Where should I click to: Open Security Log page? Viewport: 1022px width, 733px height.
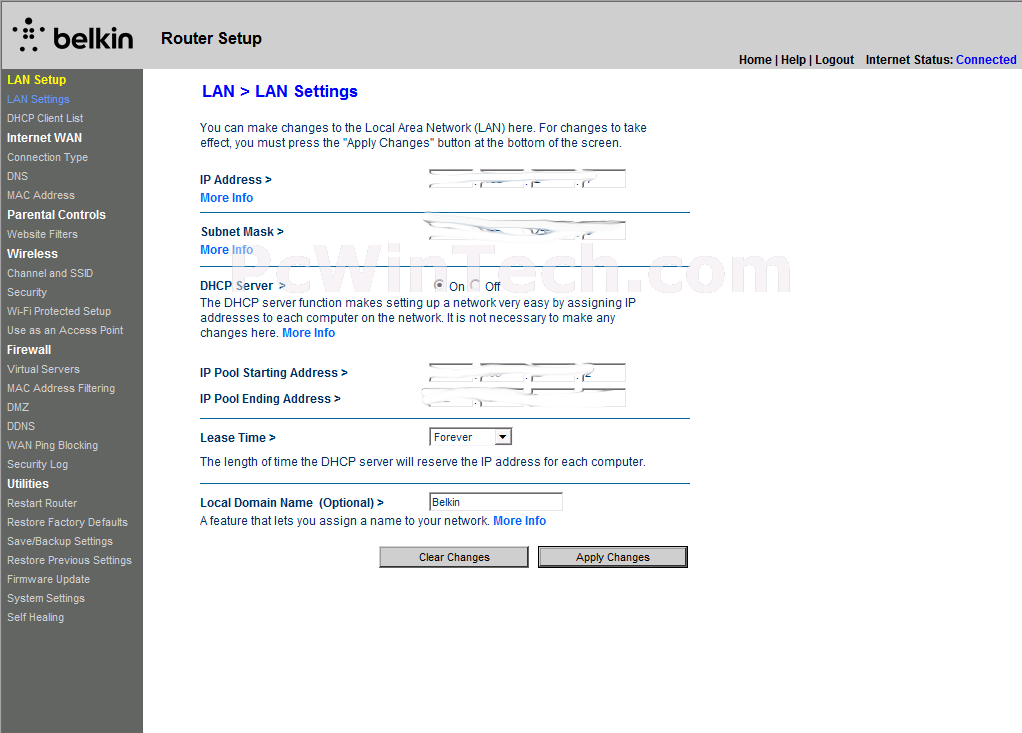pos(37,464)
